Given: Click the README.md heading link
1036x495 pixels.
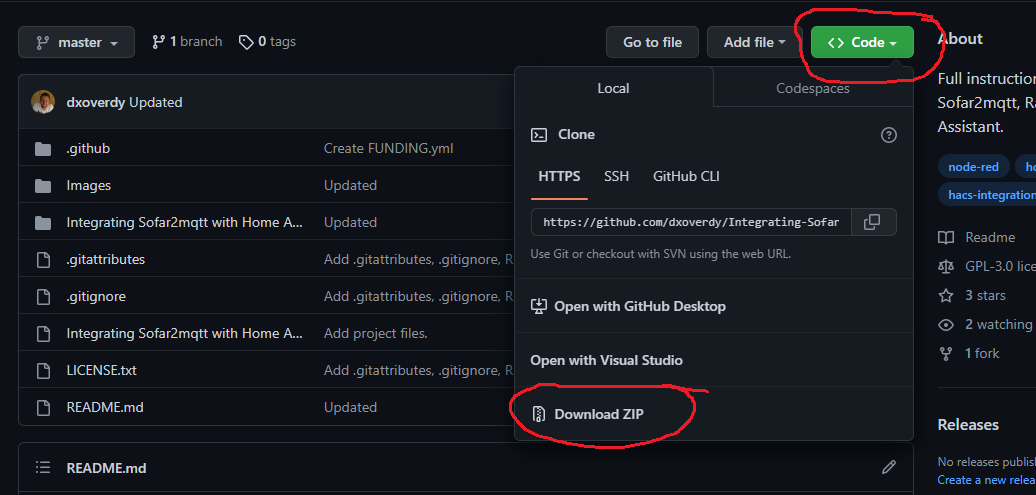Looking at the screenshot, I should pos(106,469).
